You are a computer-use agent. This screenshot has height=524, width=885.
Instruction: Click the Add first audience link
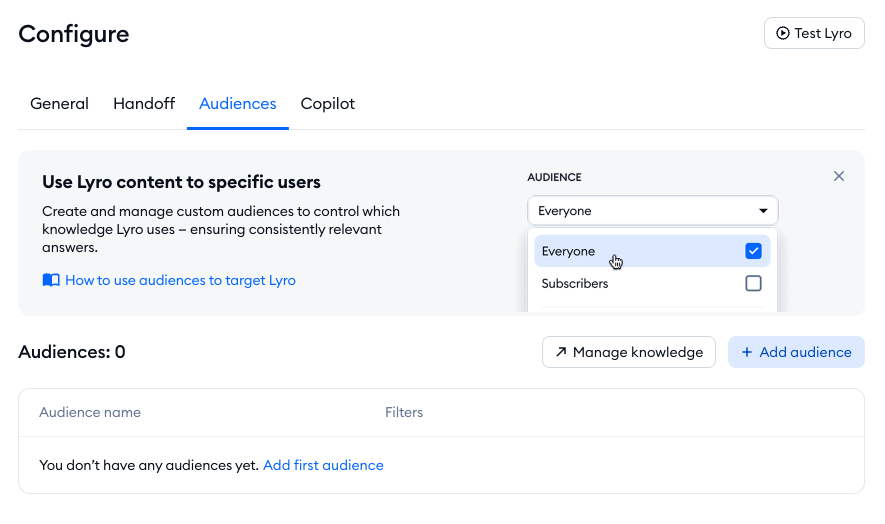[323, 465]
